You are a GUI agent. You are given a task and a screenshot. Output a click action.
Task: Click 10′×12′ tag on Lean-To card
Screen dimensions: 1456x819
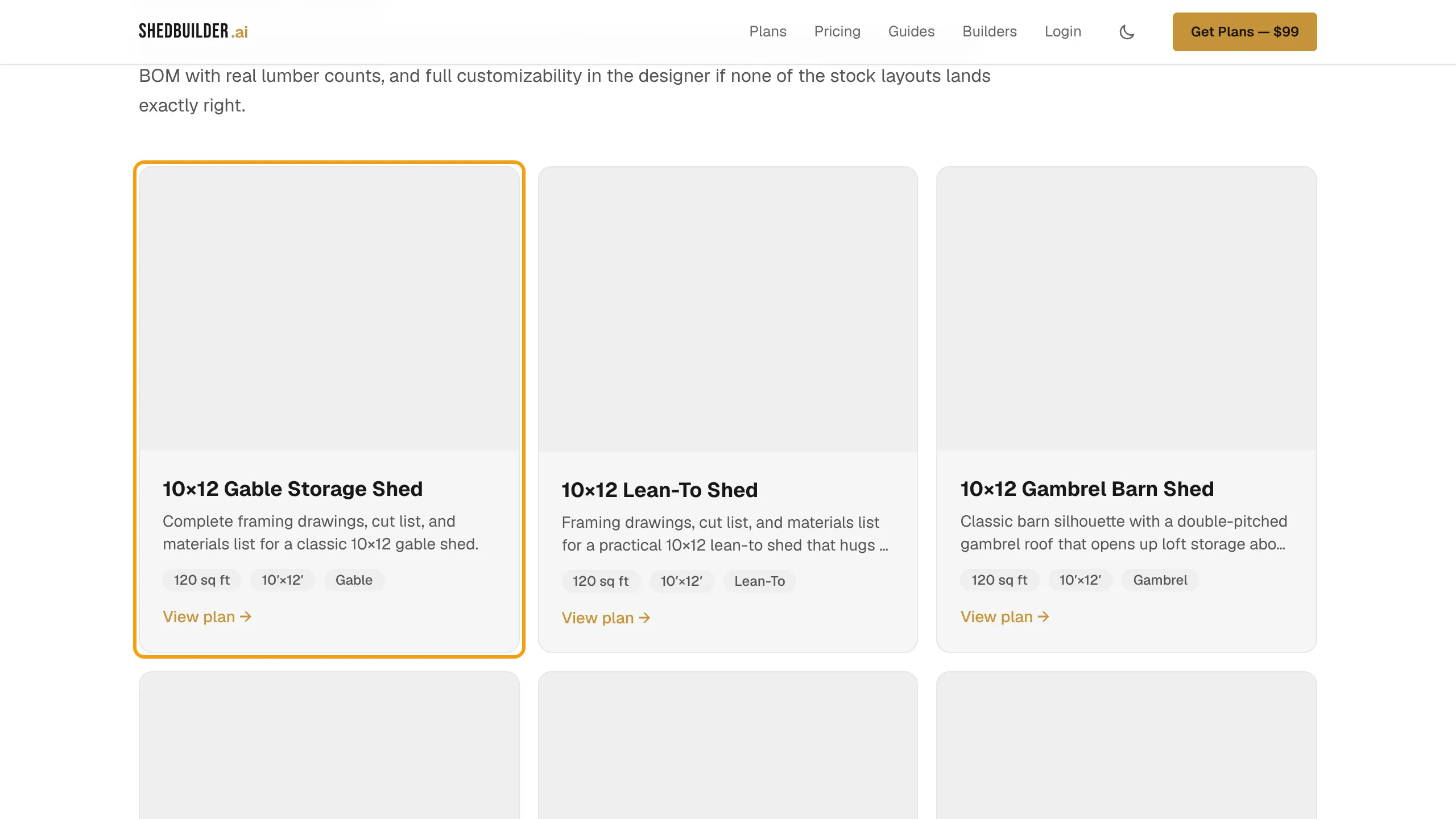(x=681, y=581)
